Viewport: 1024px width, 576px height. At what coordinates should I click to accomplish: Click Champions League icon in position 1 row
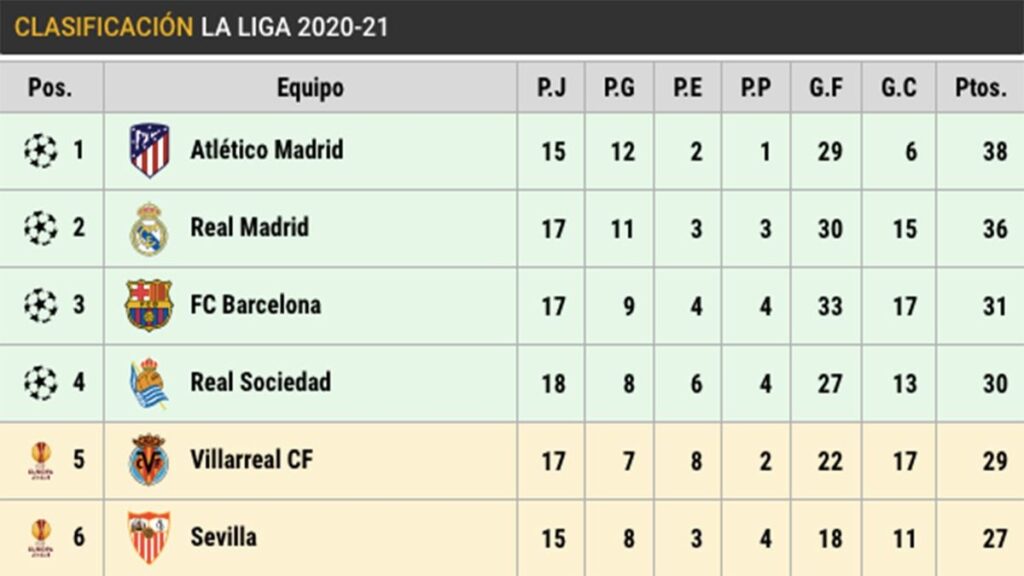(40, 151)
